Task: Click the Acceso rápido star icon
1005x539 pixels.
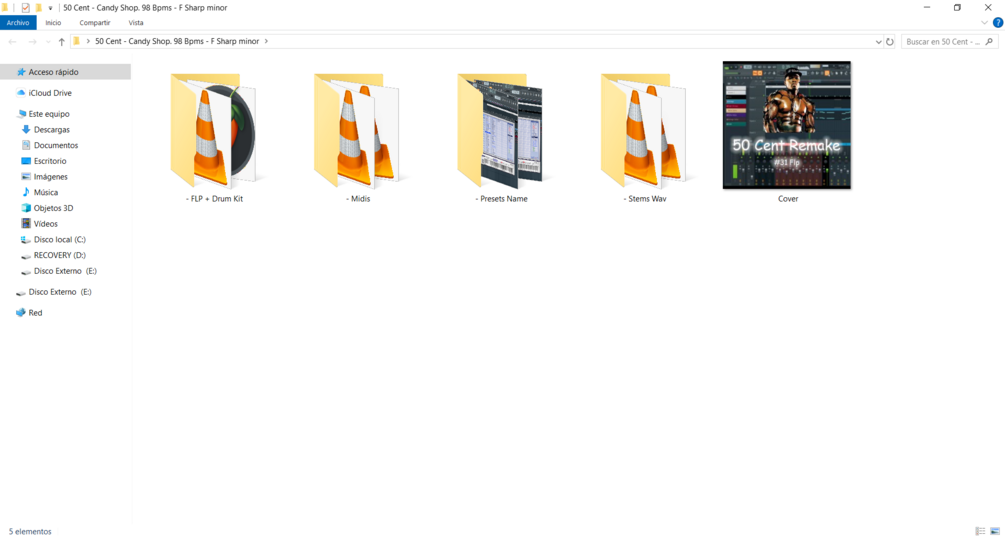Action: (21, 72)
